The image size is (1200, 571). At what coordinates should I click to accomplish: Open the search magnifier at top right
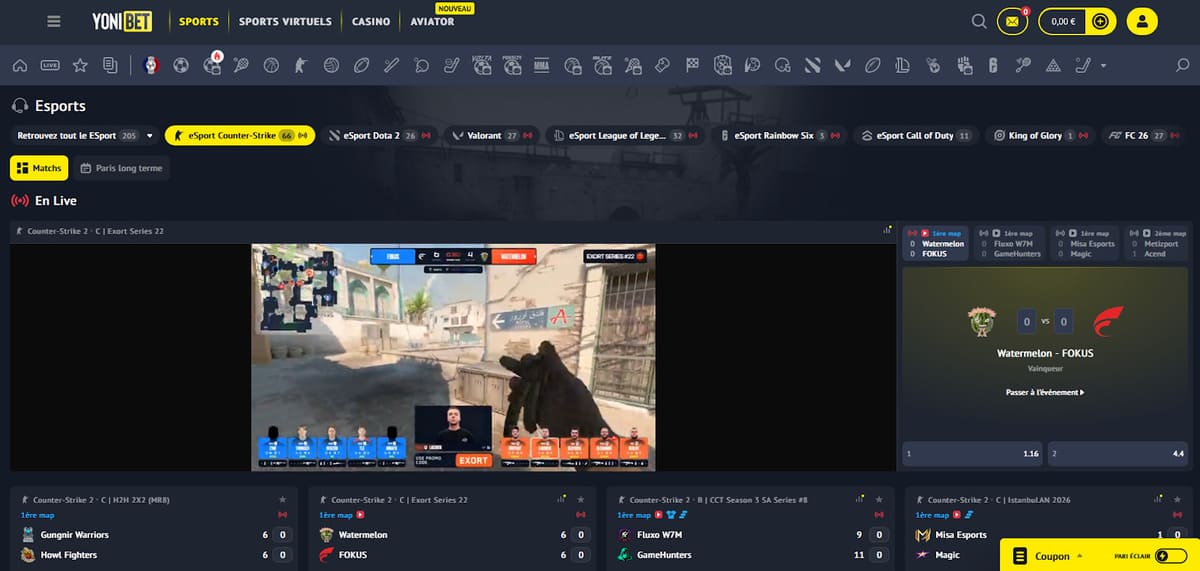[979, 21]
